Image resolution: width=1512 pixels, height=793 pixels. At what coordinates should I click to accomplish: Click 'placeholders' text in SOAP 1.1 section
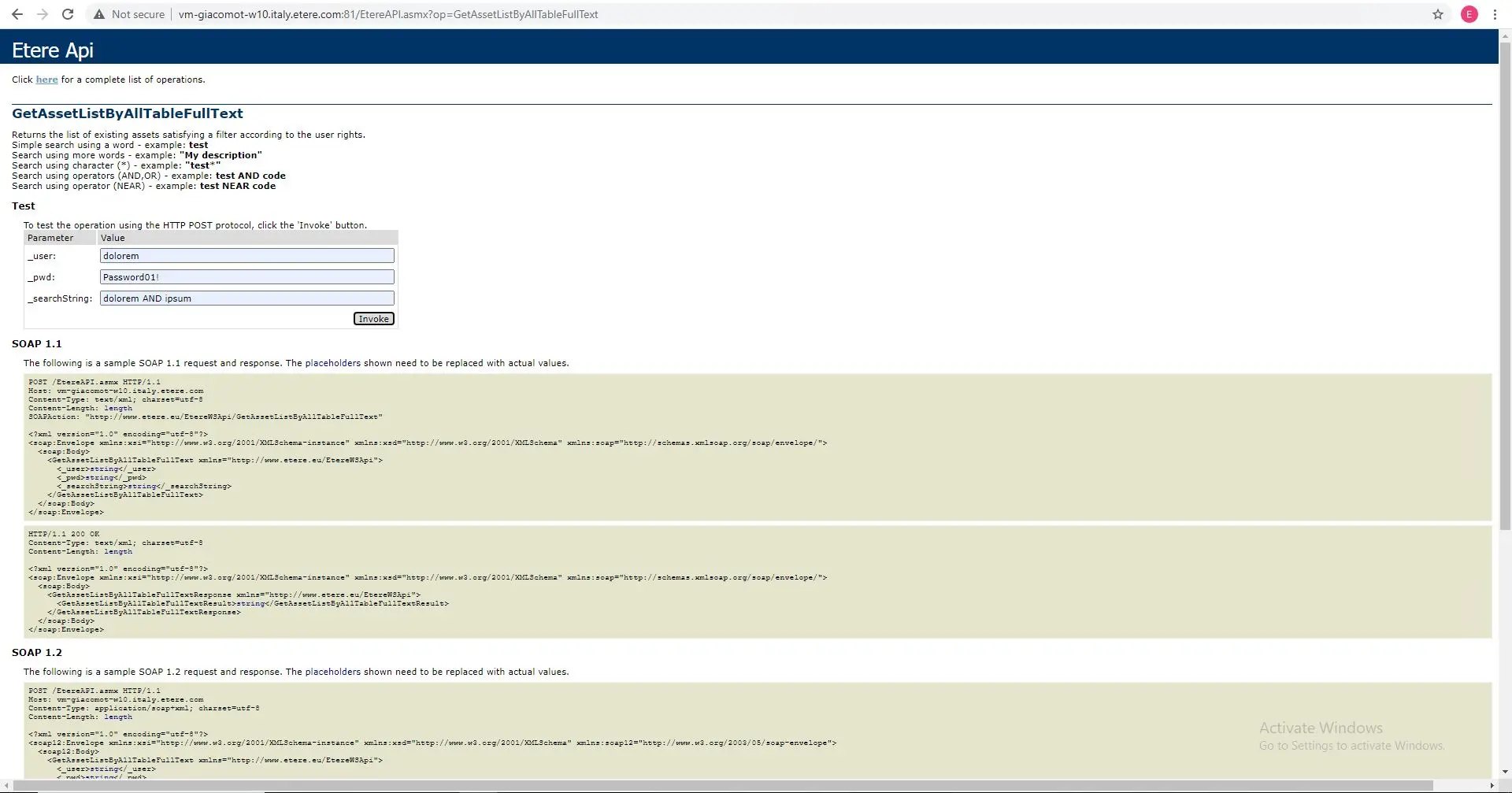coord(332,363)
